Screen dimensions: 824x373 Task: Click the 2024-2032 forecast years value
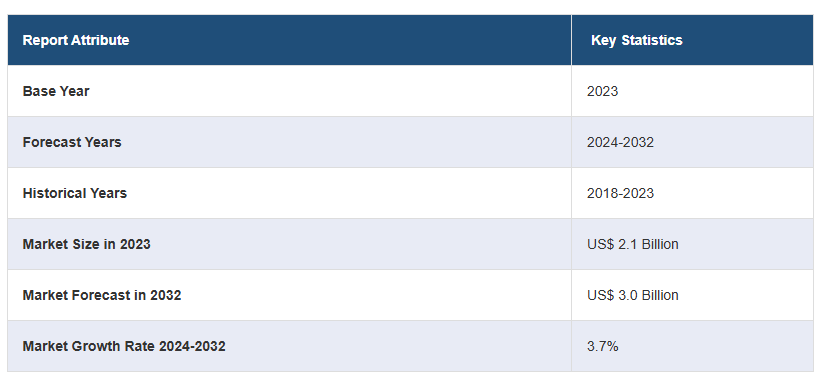pyautogui.click(x=620, y=142)
